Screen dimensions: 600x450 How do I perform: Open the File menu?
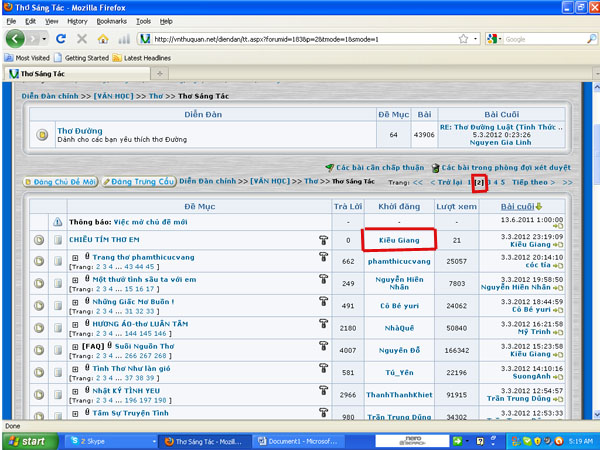pos(11,21)
